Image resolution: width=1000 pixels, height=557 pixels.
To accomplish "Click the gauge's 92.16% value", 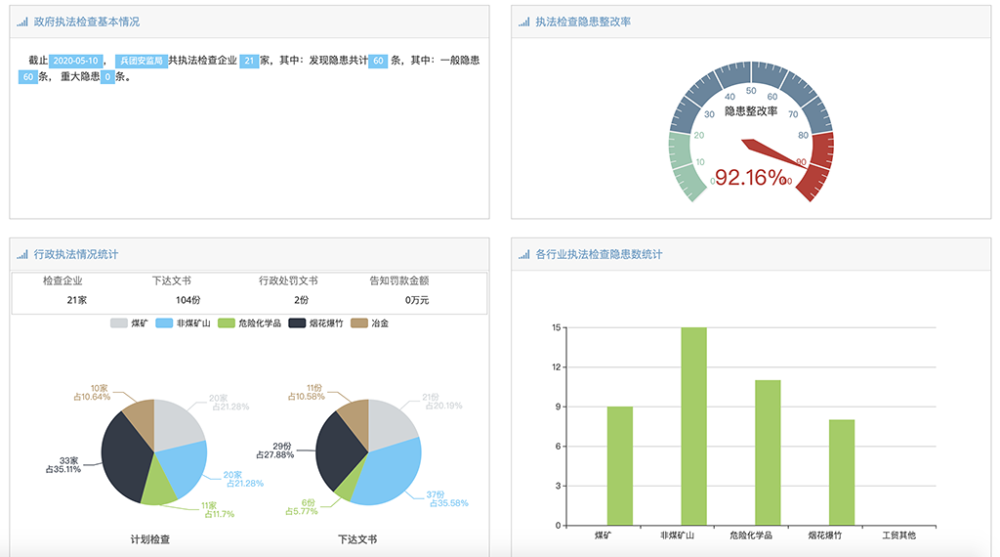I will tap(750, 178).
